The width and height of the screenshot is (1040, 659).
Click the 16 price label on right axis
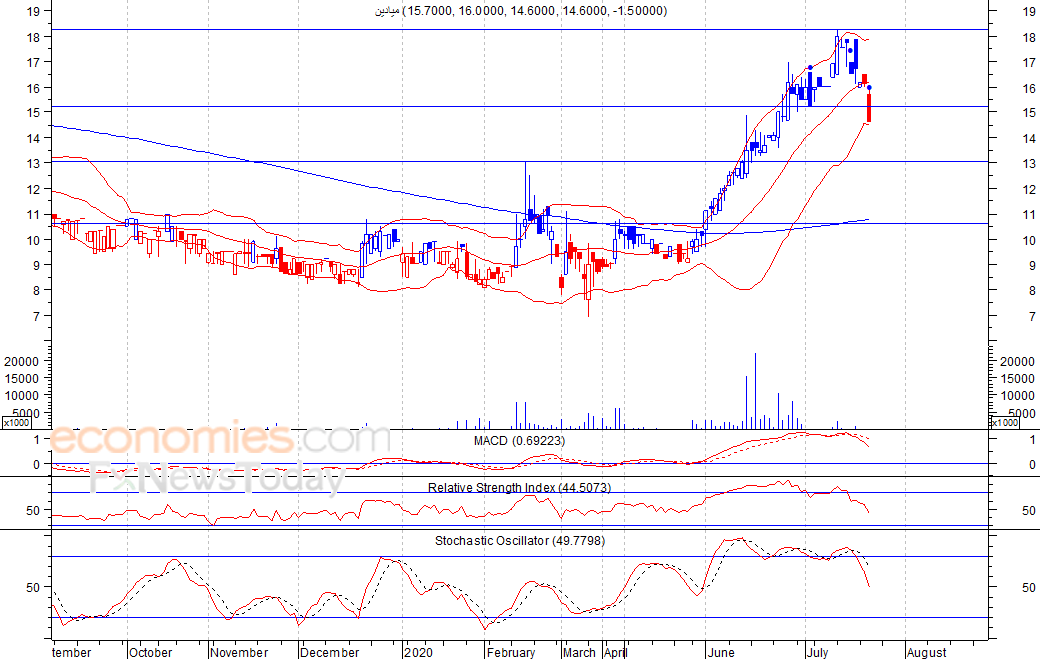pos(1029,88)
